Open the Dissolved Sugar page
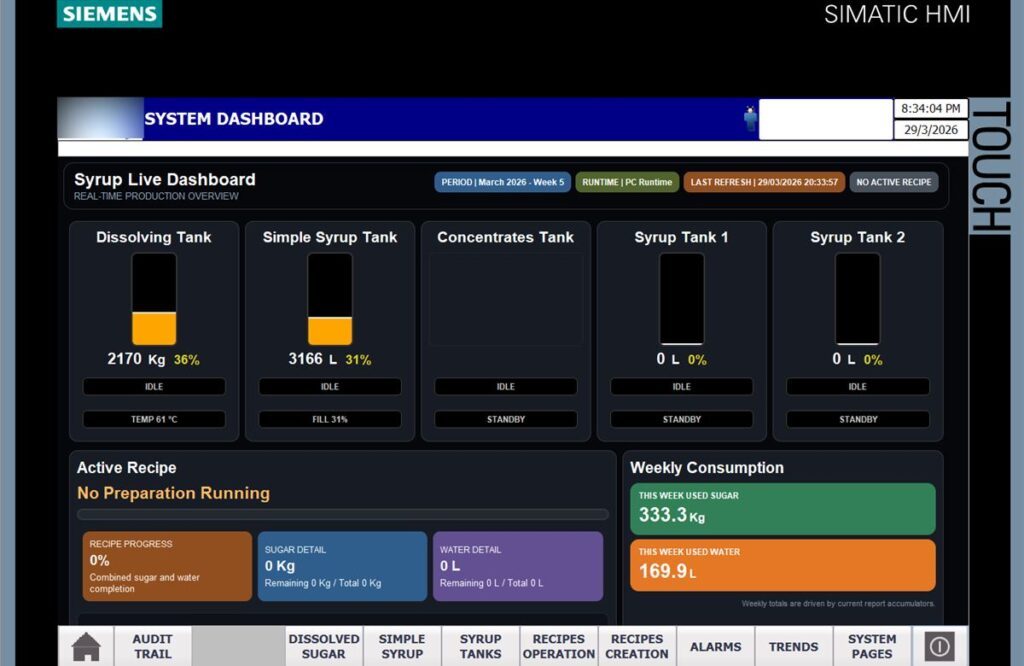This screenshot has height=666, width=1024. tap(324, 646)
